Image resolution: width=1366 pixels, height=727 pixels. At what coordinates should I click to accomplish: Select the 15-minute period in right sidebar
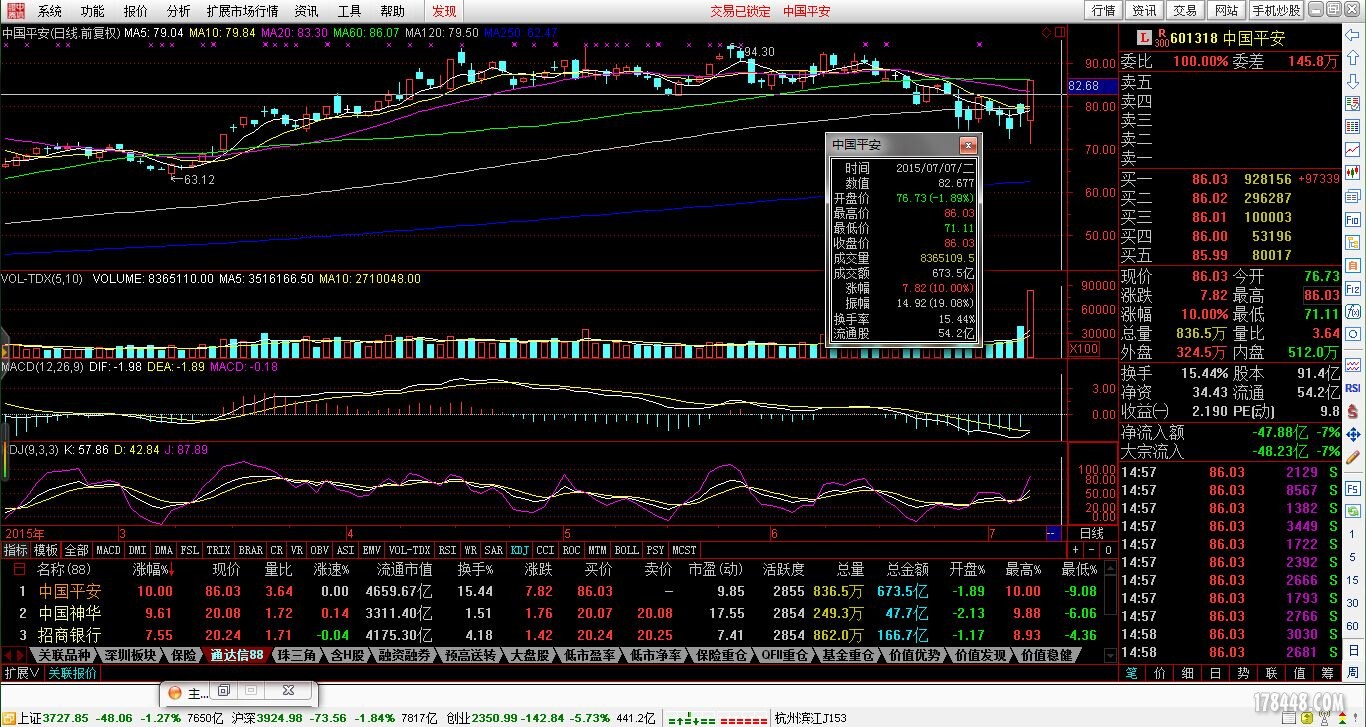[1351, 579]
